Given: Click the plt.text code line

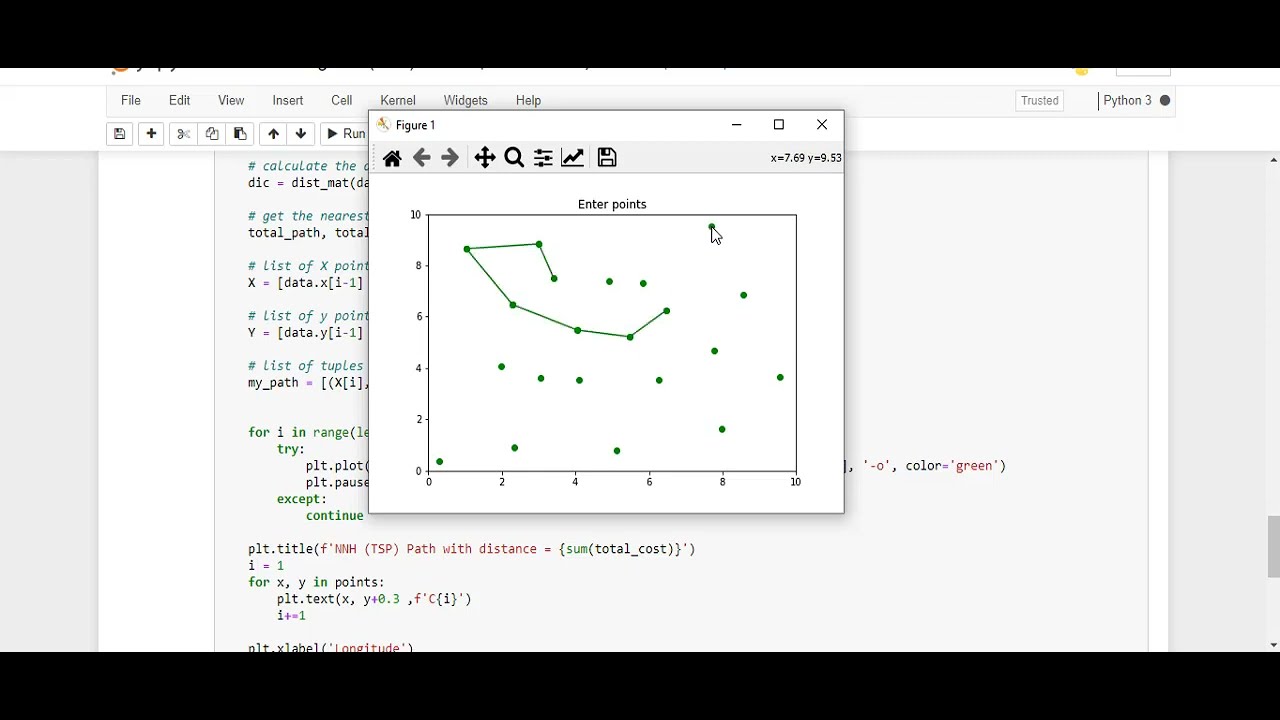Looking at the screenshot, I should 374,599.
